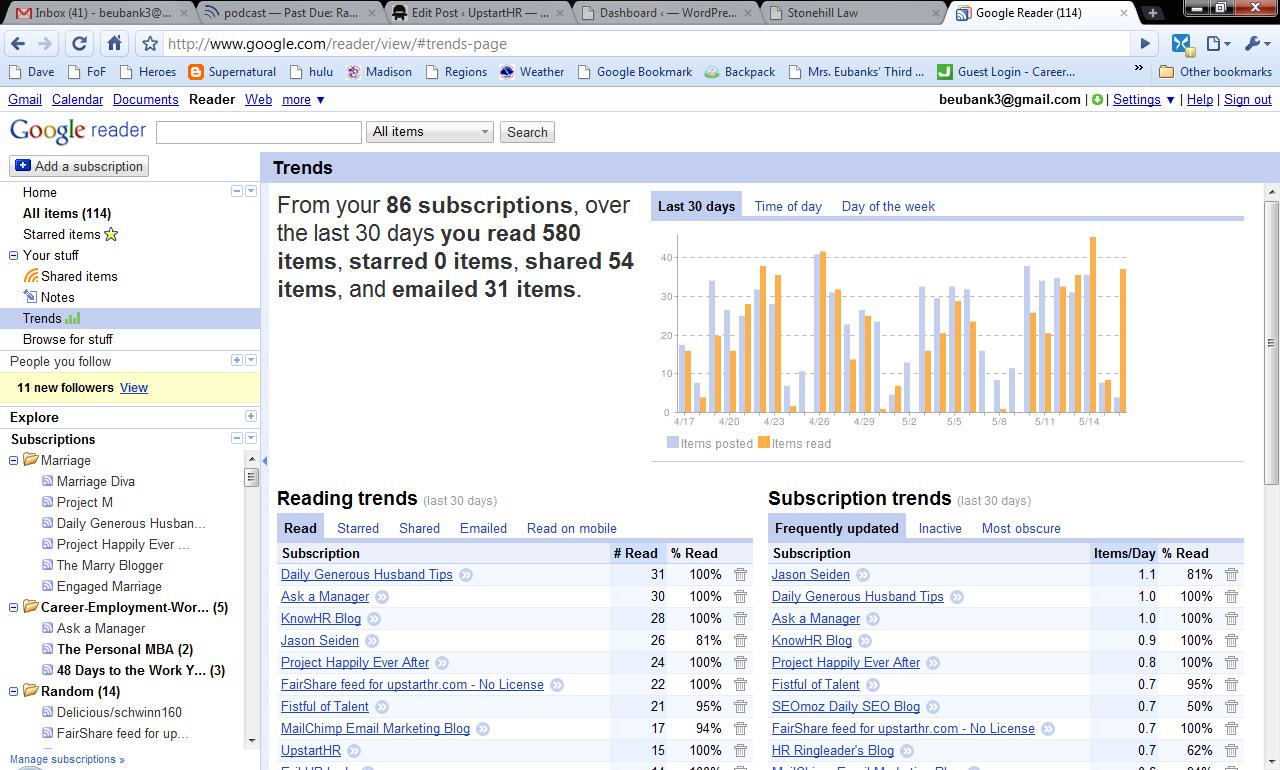Open the All items search dropdown
This screenshot has height=770, width=1280.
[431, 132]
